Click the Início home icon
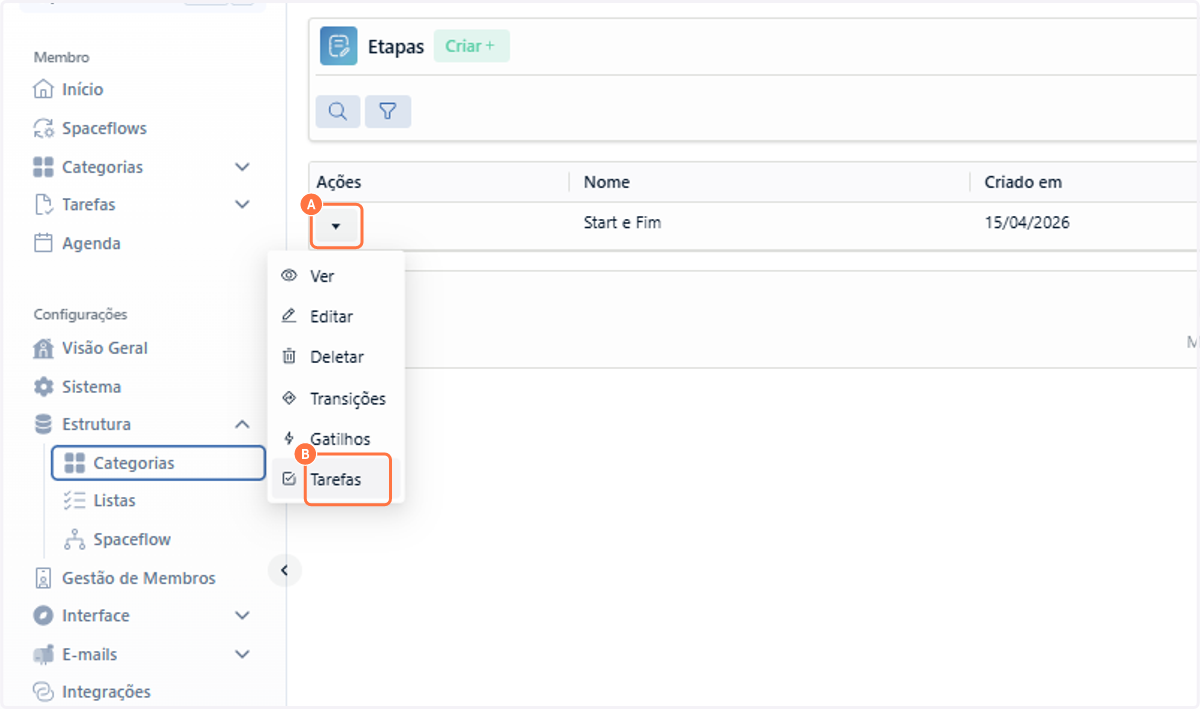The width and height of the screenshot is (1200, 709). [x=43, y=89]
